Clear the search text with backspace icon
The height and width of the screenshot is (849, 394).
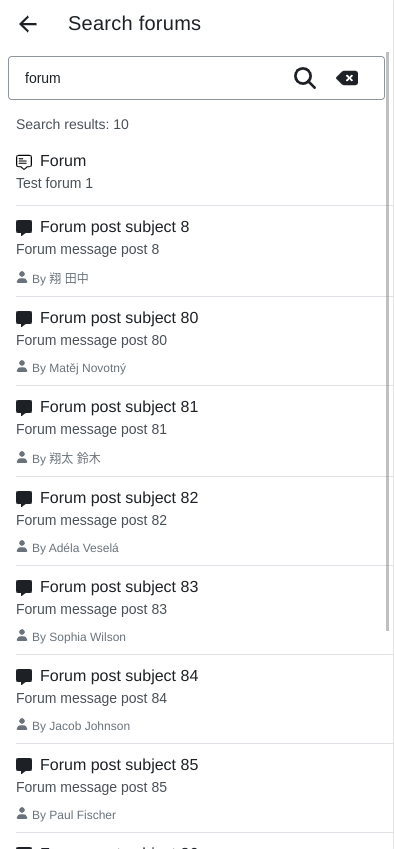[x=347, y=78]
